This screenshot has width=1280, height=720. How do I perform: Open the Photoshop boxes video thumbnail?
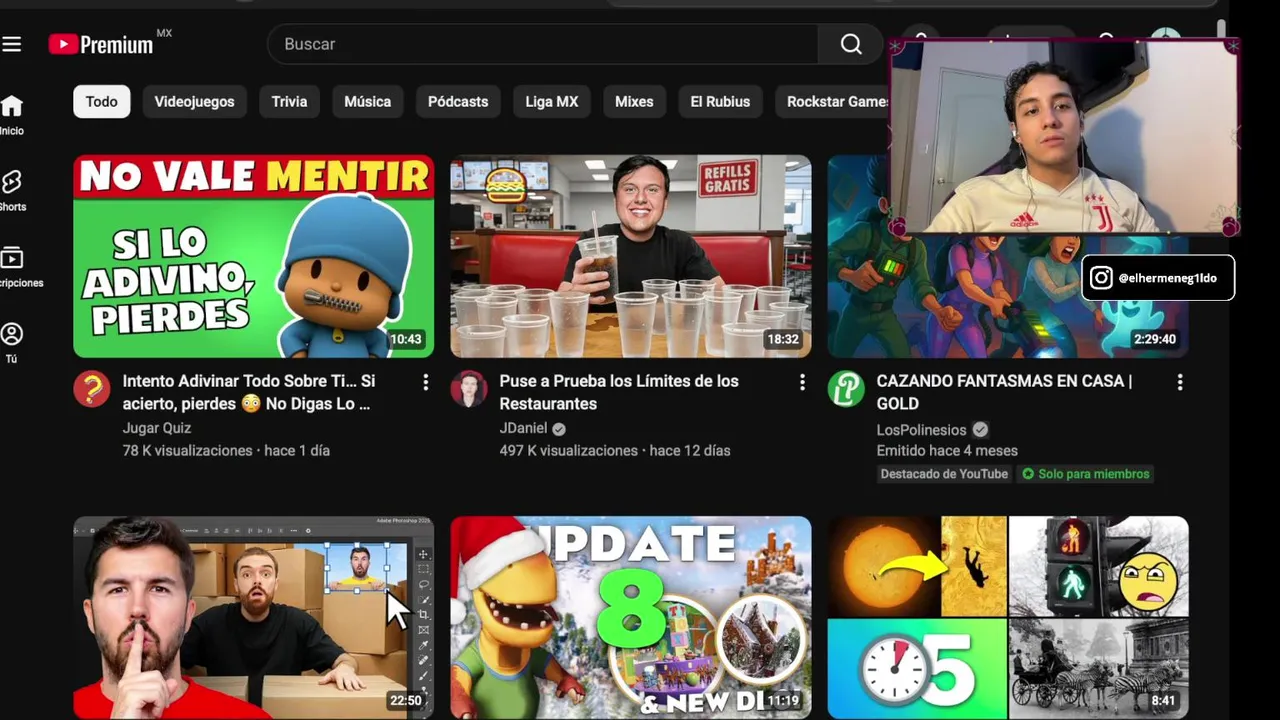(x=253, y=617)
